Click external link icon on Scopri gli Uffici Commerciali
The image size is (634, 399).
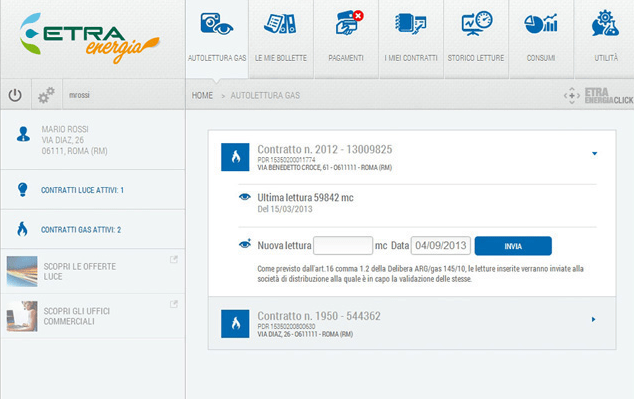point(173,304)
